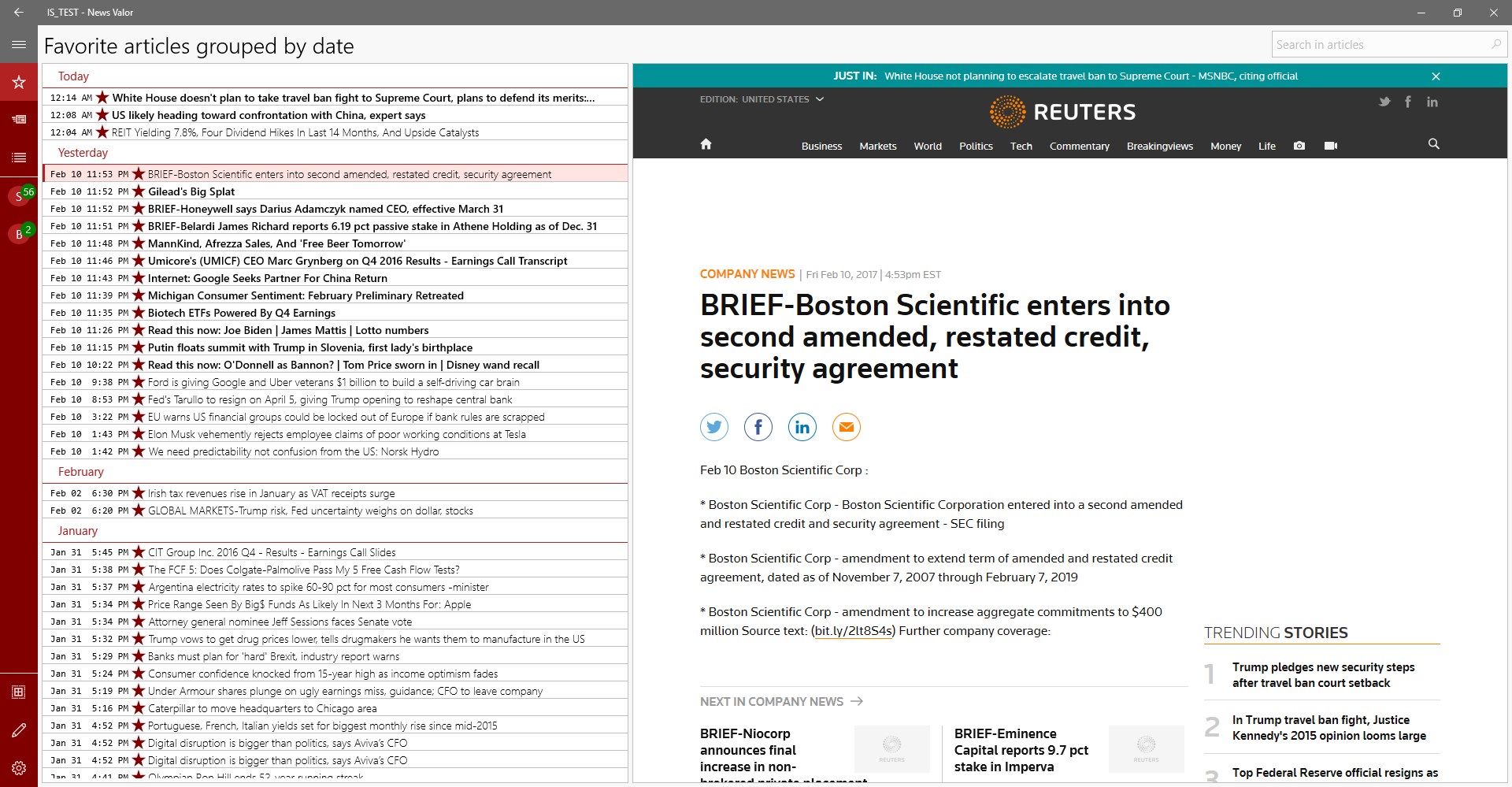The height and width of the screenshot is (787, 1512).
Task: Open Under Armour shares plunge article
Action: click(335, 691)
